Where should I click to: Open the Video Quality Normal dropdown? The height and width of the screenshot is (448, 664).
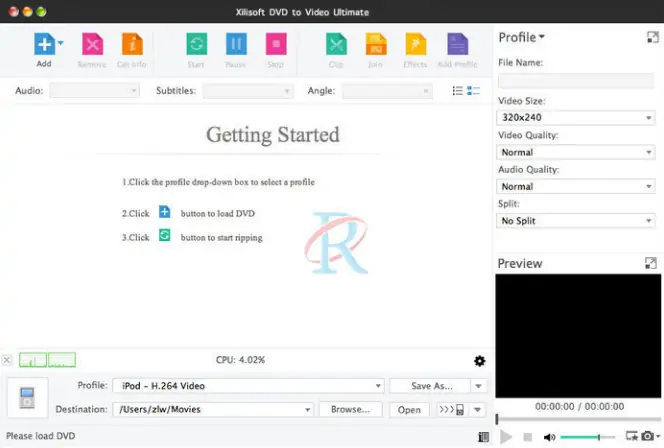click(x=575, y=152)
